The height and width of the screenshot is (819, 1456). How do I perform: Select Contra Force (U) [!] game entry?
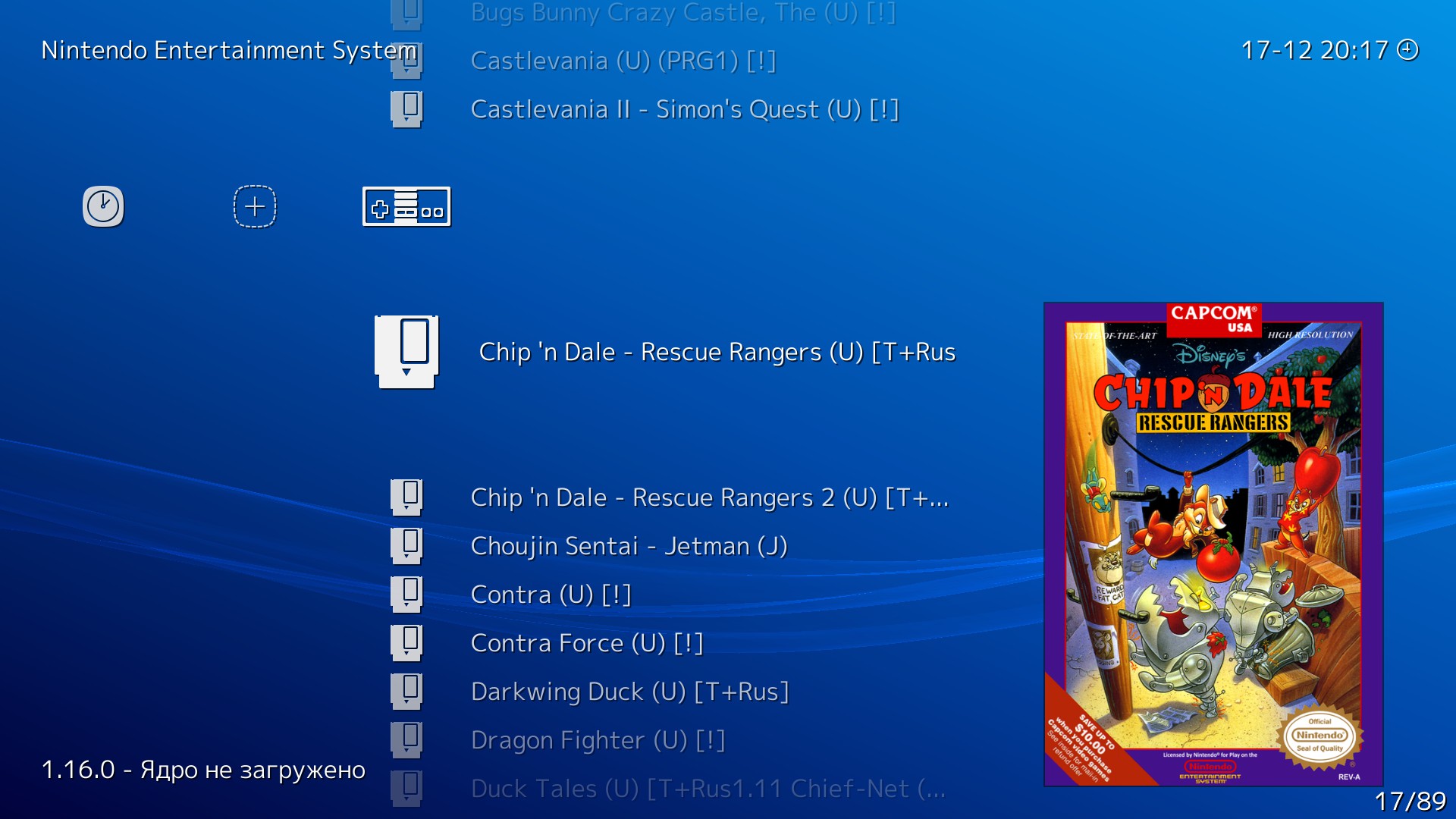(587, 643)
